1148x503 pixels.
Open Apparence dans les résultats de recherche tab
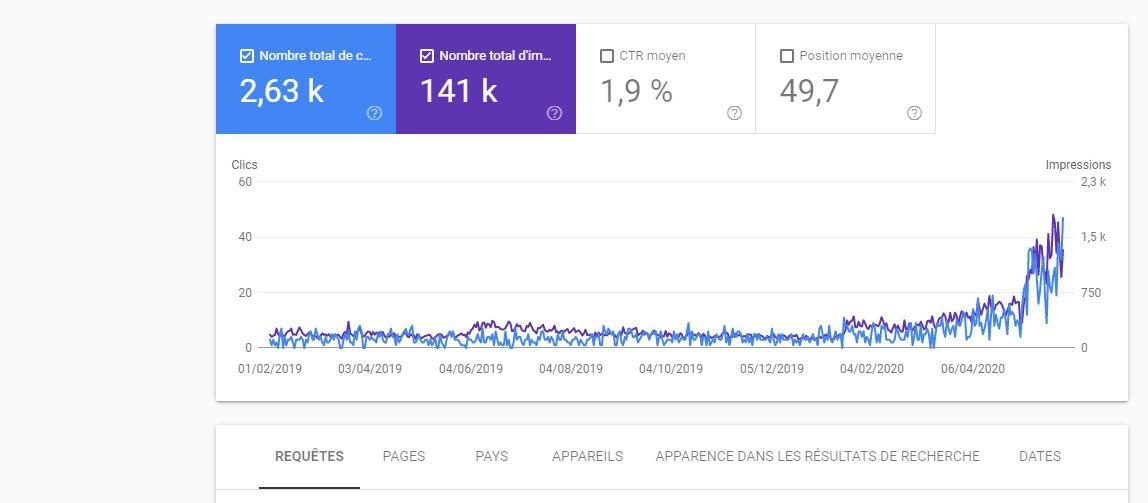[x=817, y=456]
